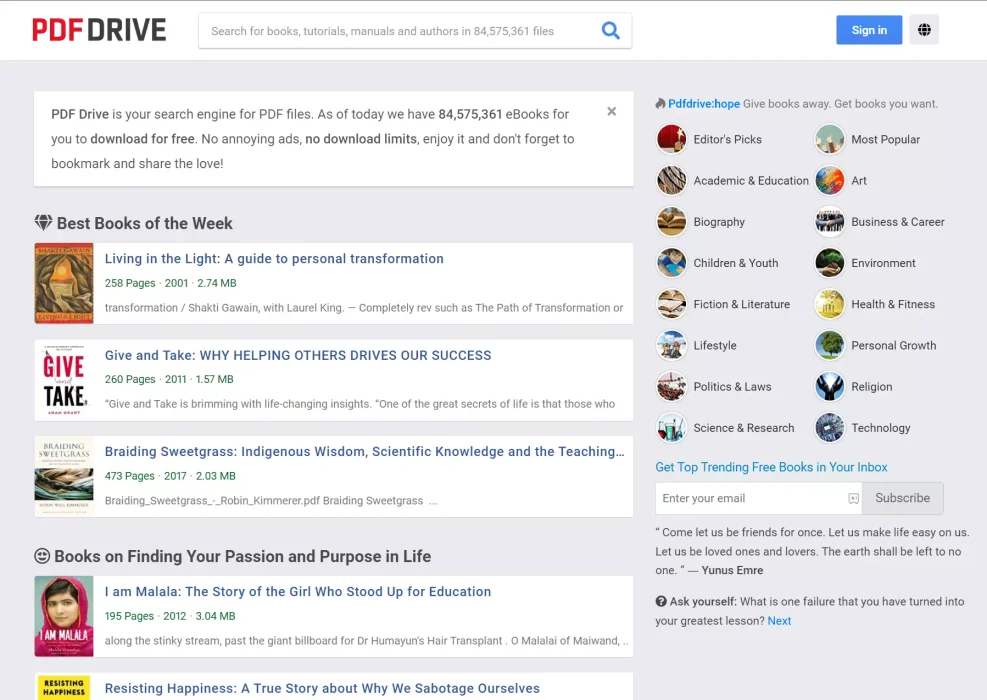Viewport: 987px width, 700px height.
Task: Open I am Malala cover thumbnail
Action: (x=64, y=616)
